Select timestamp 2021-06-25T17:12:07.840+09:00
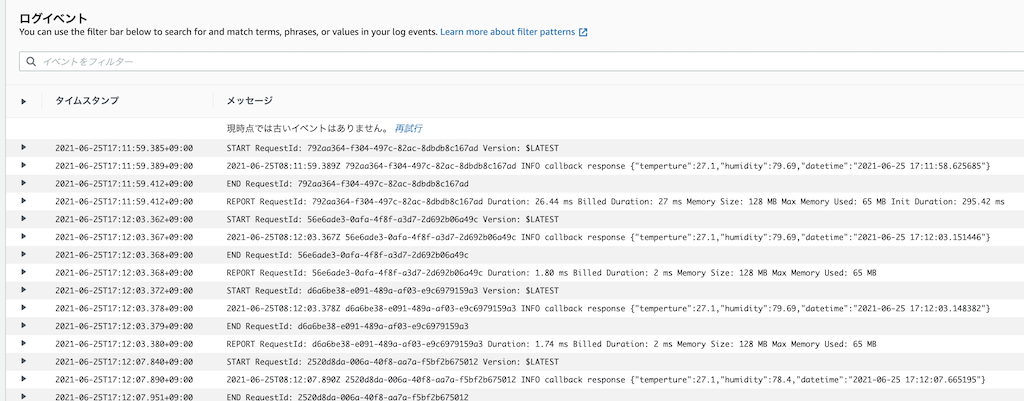1024x401 pixels. click(x=124, y=361)
